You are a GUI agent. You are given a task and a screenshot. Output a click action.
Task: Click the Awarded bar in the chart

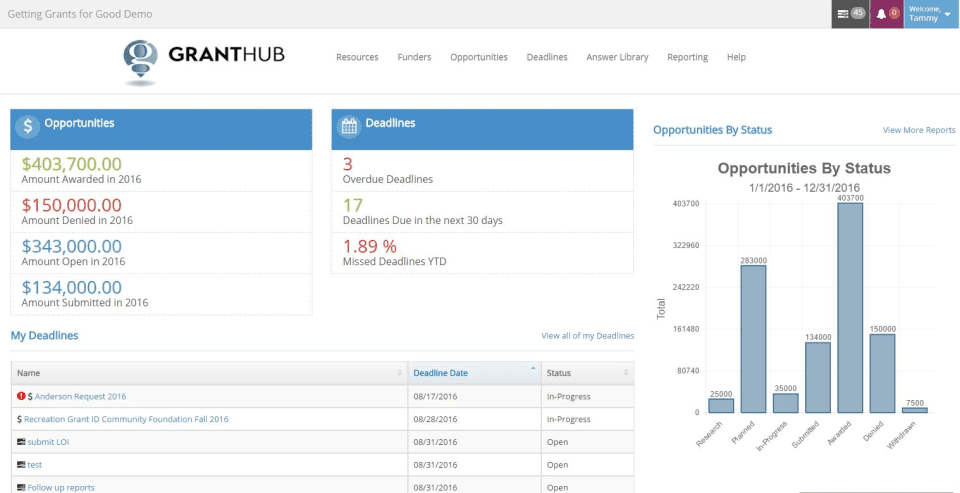click(849, 310)
